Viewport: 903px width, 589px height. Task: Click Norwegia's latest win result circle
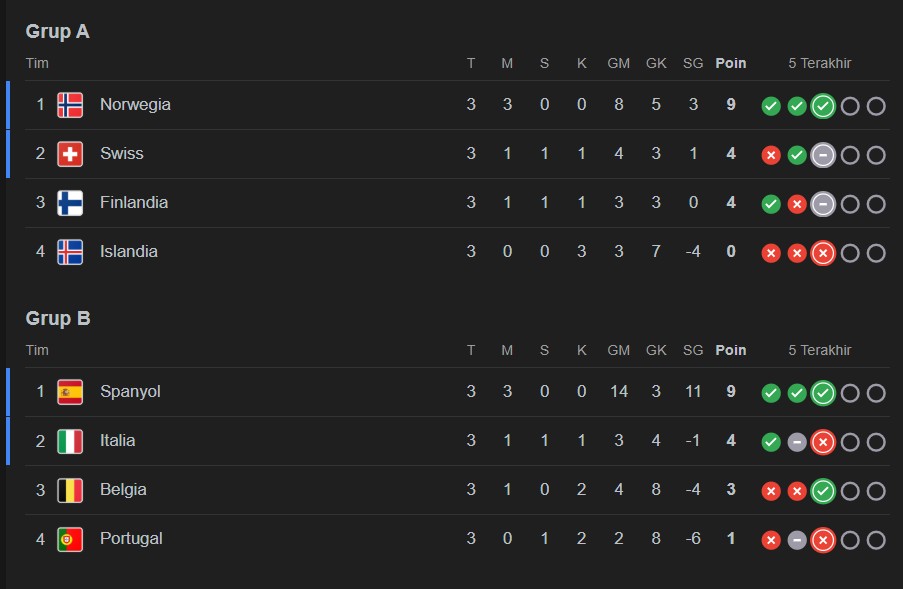click(x=823, y=106)
